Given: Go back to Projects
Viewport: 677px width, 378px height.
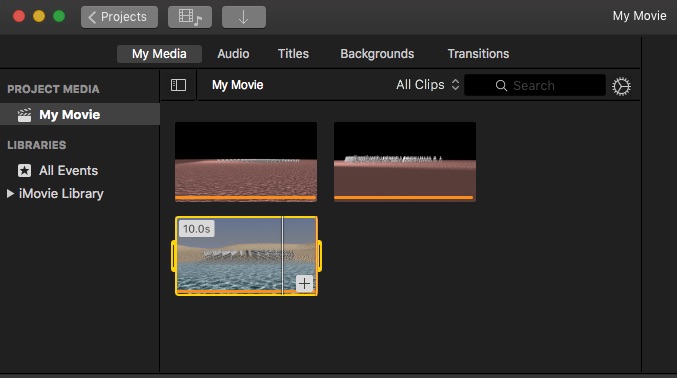Looking at the screenshot, I should (x=119, y=17).
